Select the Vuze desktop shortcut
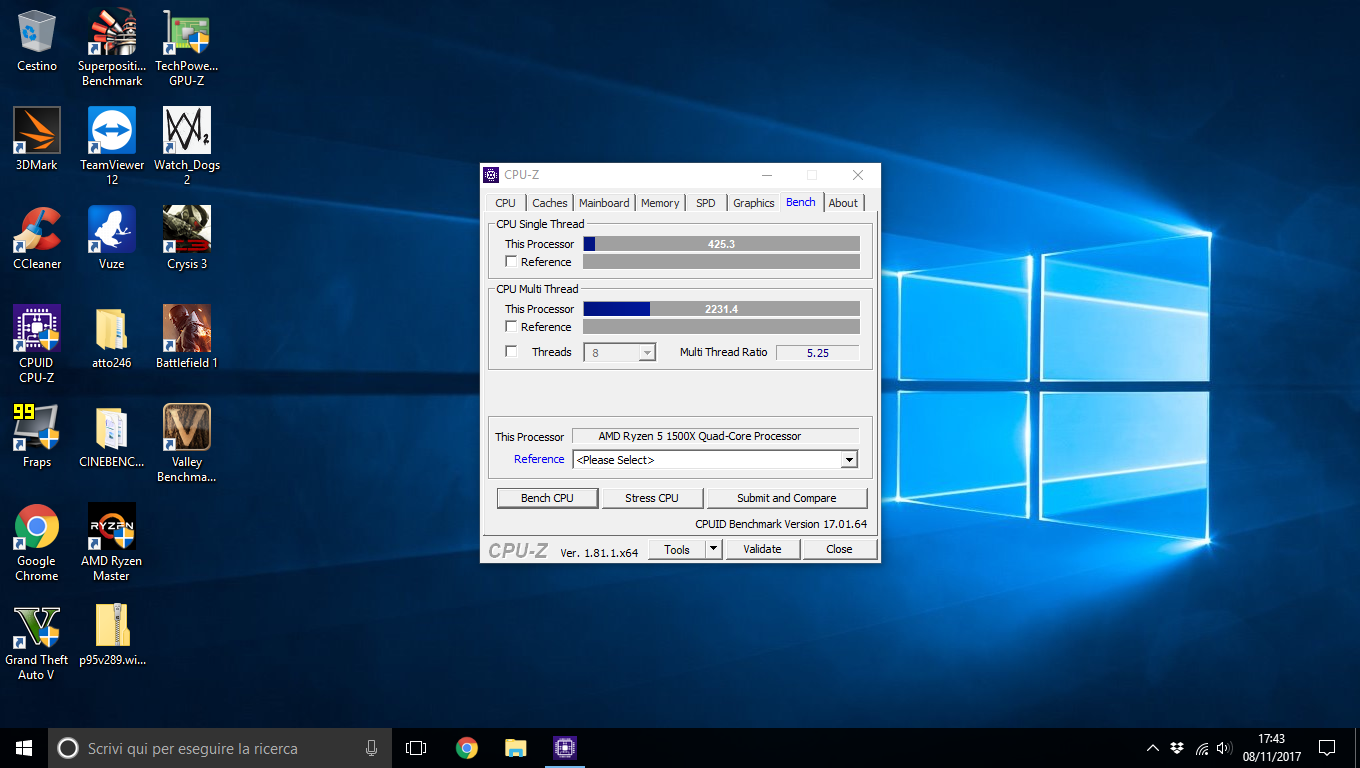This screenshot has height=768, width=1360. pyautogui.click(x=112, y=238)
